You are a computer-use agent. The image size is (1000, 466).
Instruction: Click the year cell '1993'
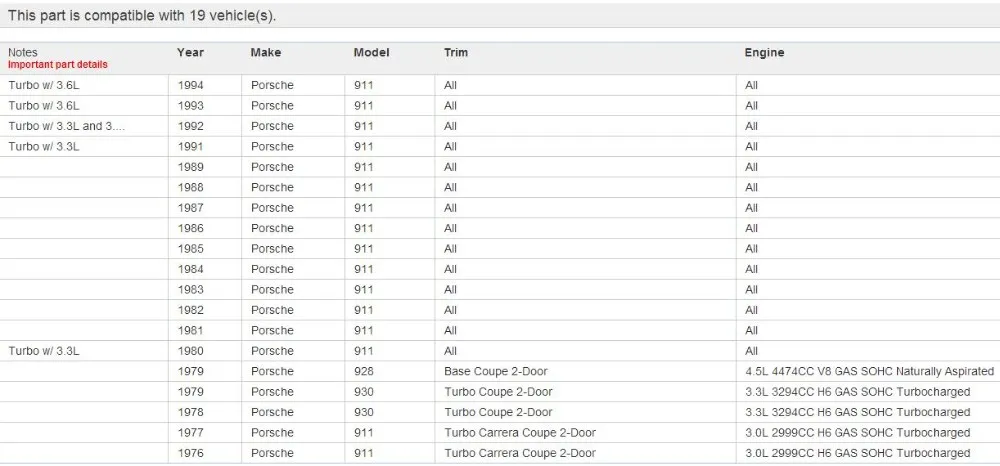click(190, 106)
